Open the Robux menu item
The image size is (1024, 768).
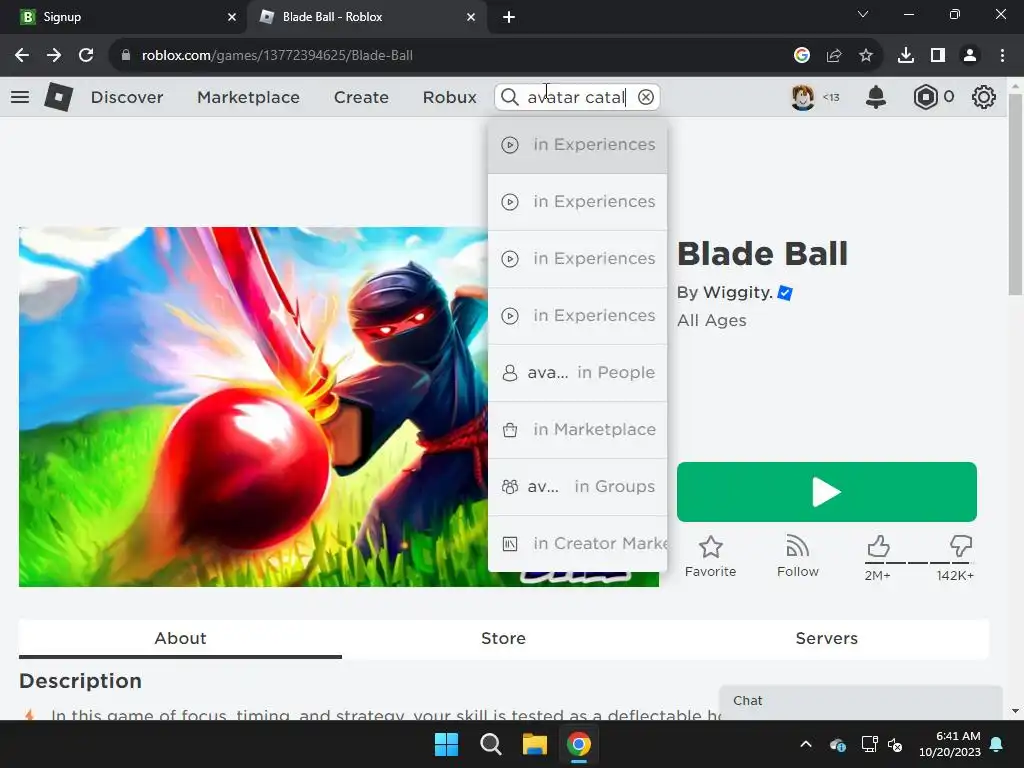tap(449, 97)
